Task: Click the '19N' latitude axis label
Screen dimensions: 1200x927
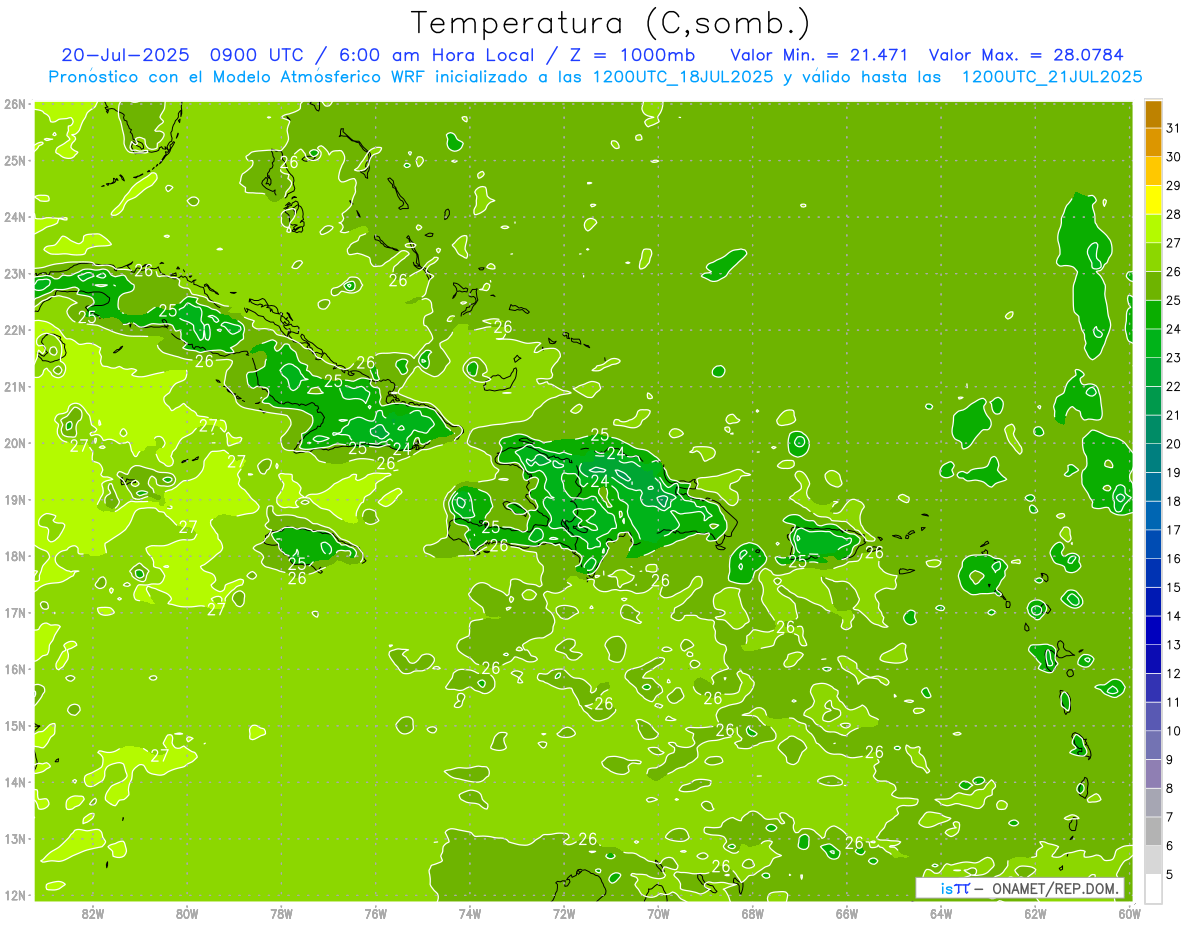Action: click(x=15, y=499)
